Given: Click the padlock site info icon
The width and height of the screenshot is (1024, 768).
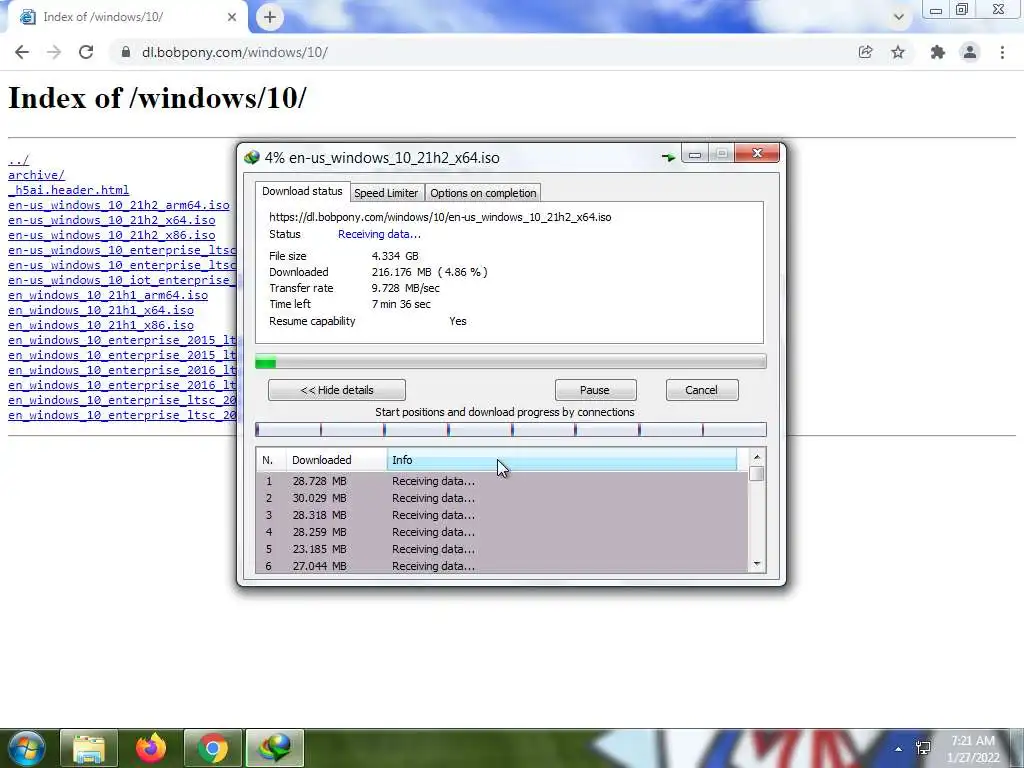Looking at the screenshot, I should (126, 52).
